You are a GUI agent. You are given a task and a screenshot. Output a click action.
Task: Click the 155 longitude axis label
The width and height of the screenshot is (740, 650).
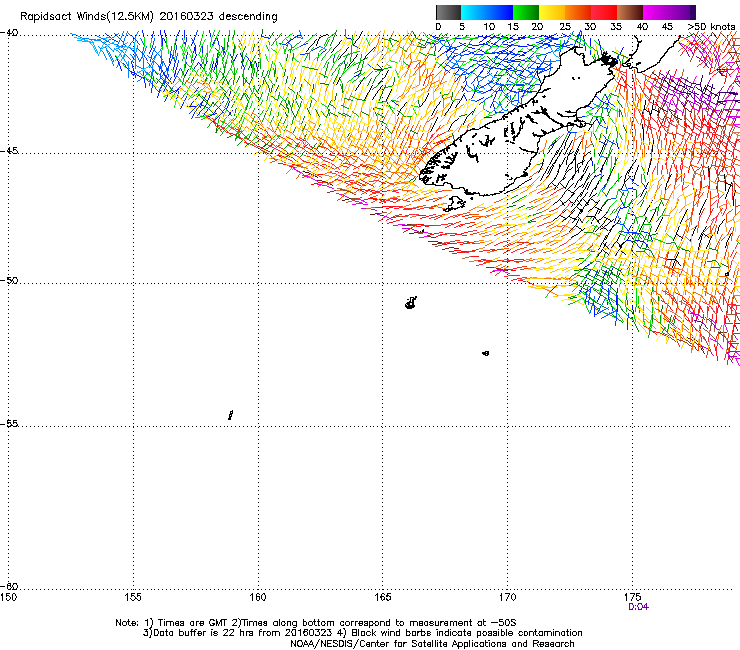133,597
